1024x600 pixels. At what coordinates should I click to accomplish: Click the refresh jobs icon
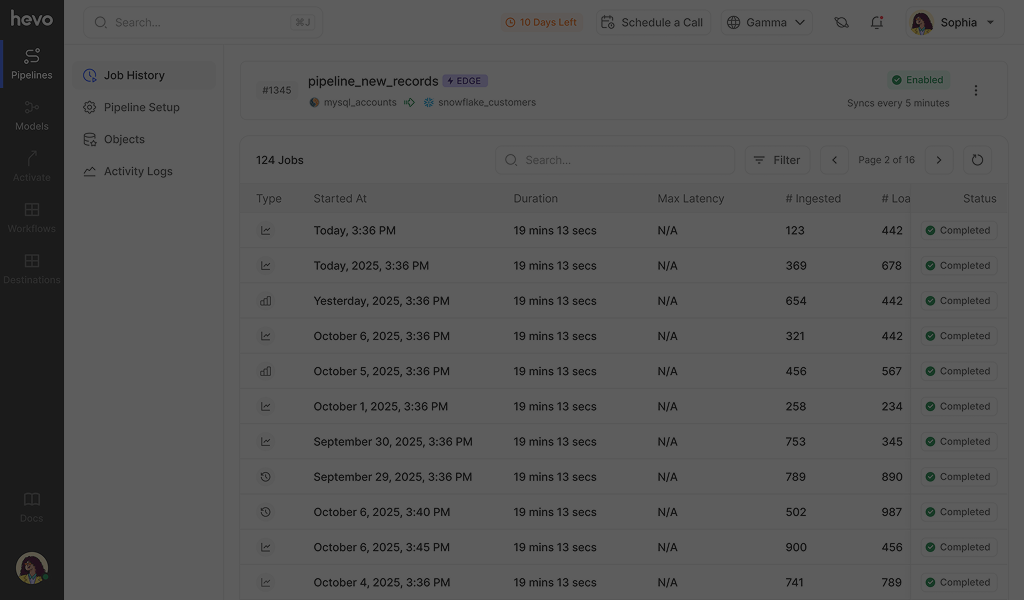click(977, 159)
